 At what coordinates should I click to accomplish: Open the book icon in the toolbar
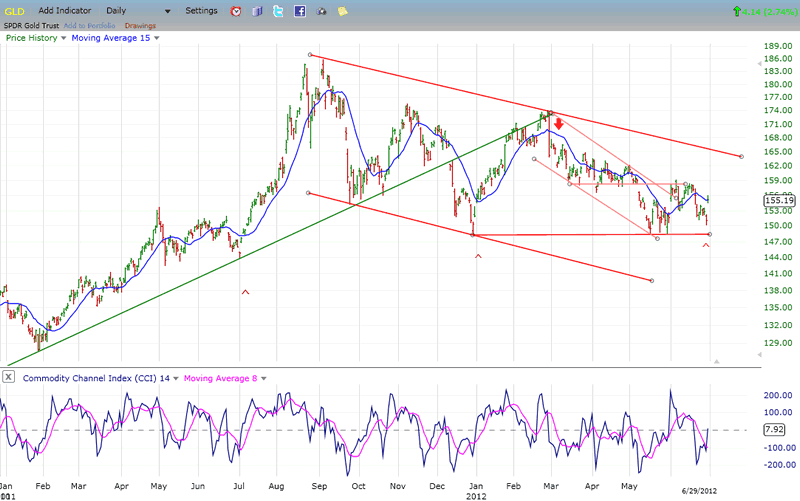[257, 11]
